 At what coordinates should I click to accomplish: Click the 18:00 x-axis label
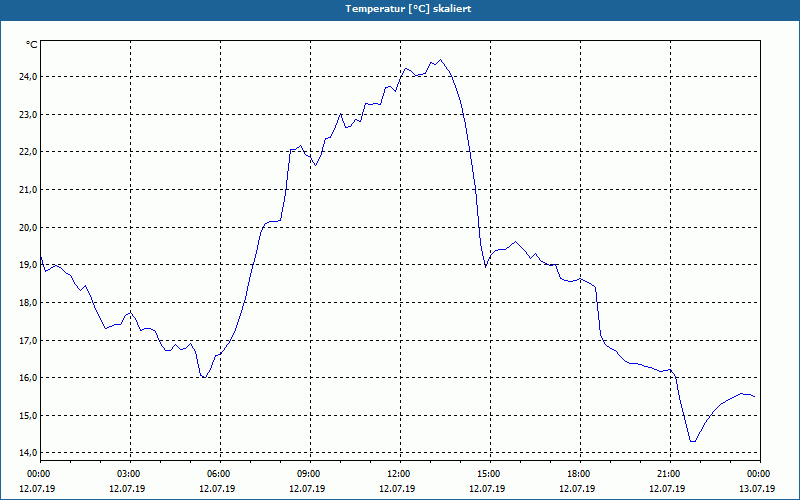[x=580, y=474]
